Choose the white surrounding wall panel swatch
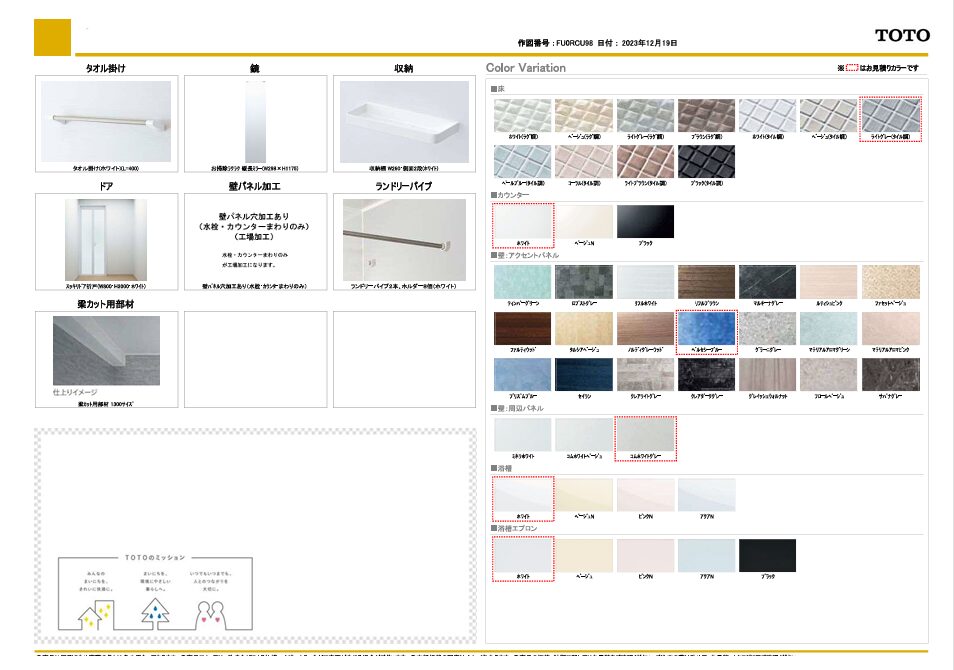954x670 pixels. 523,434
